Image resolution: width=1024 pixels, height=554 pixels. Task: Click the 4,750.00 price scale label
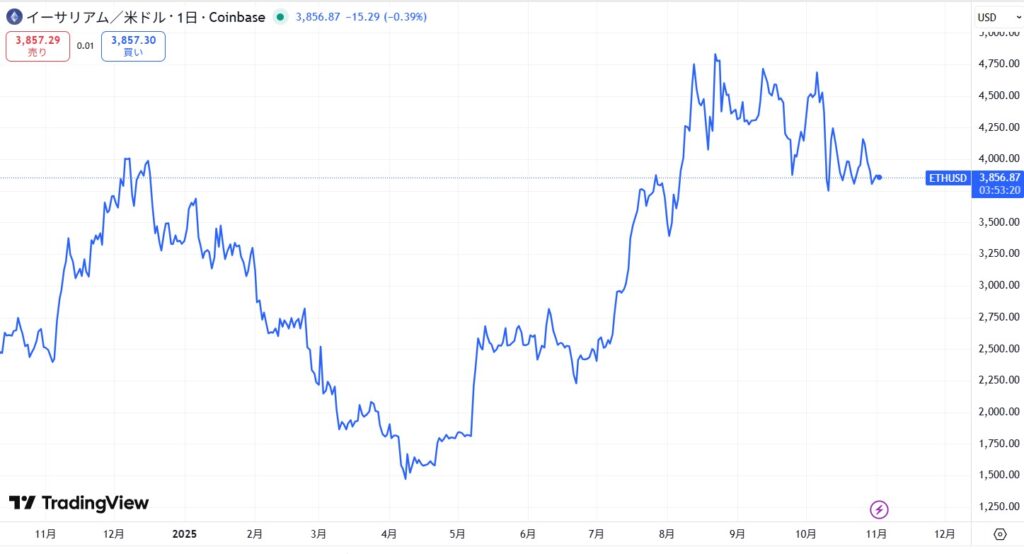point(997,63)
